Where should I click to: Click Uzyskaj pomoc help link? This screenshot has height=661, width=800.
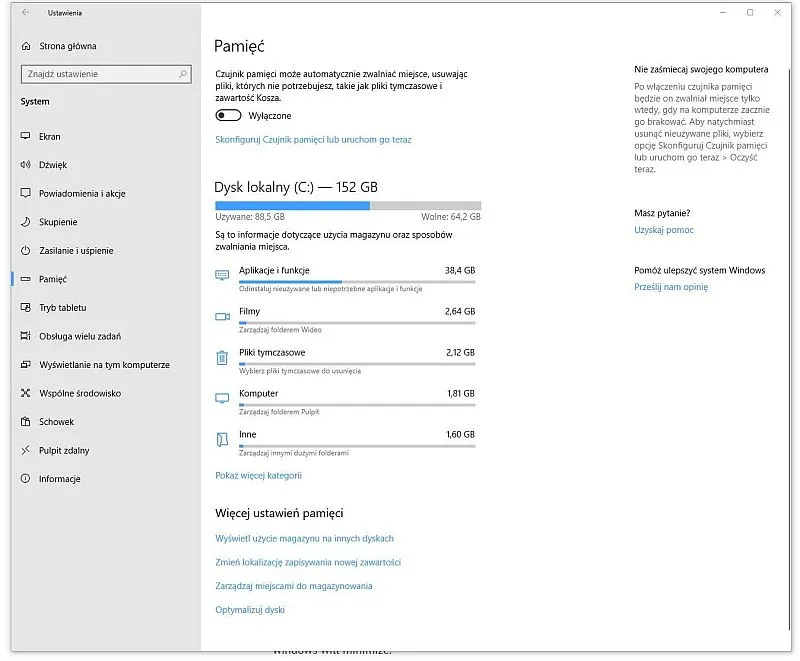664,230
